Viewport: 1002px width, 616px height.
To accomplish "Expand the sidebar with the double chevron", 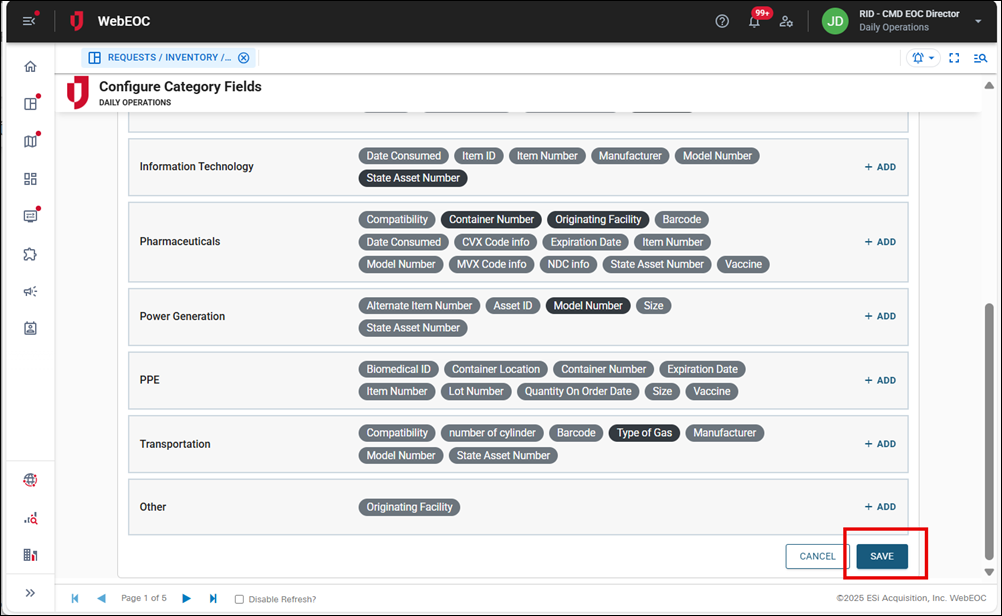I will tap(30, 592).
